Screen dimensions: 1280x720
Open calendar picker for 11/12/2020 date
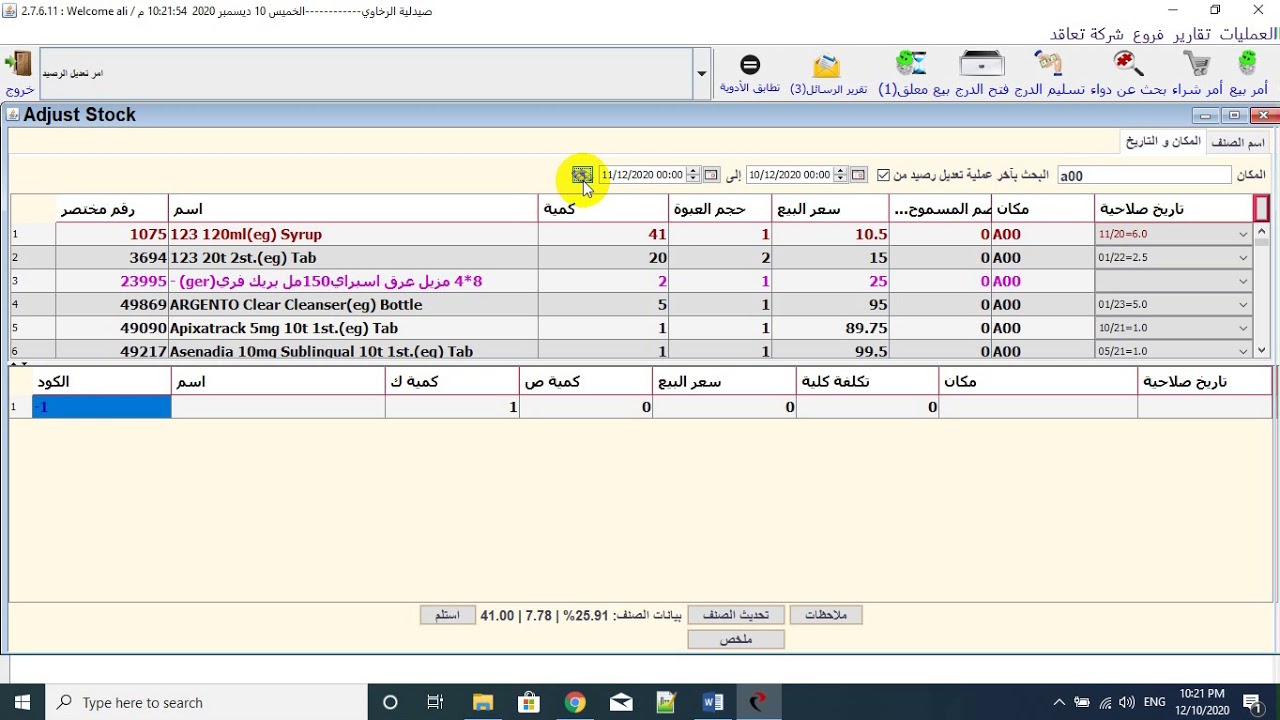pyautogui.click(x=711, y=175)
